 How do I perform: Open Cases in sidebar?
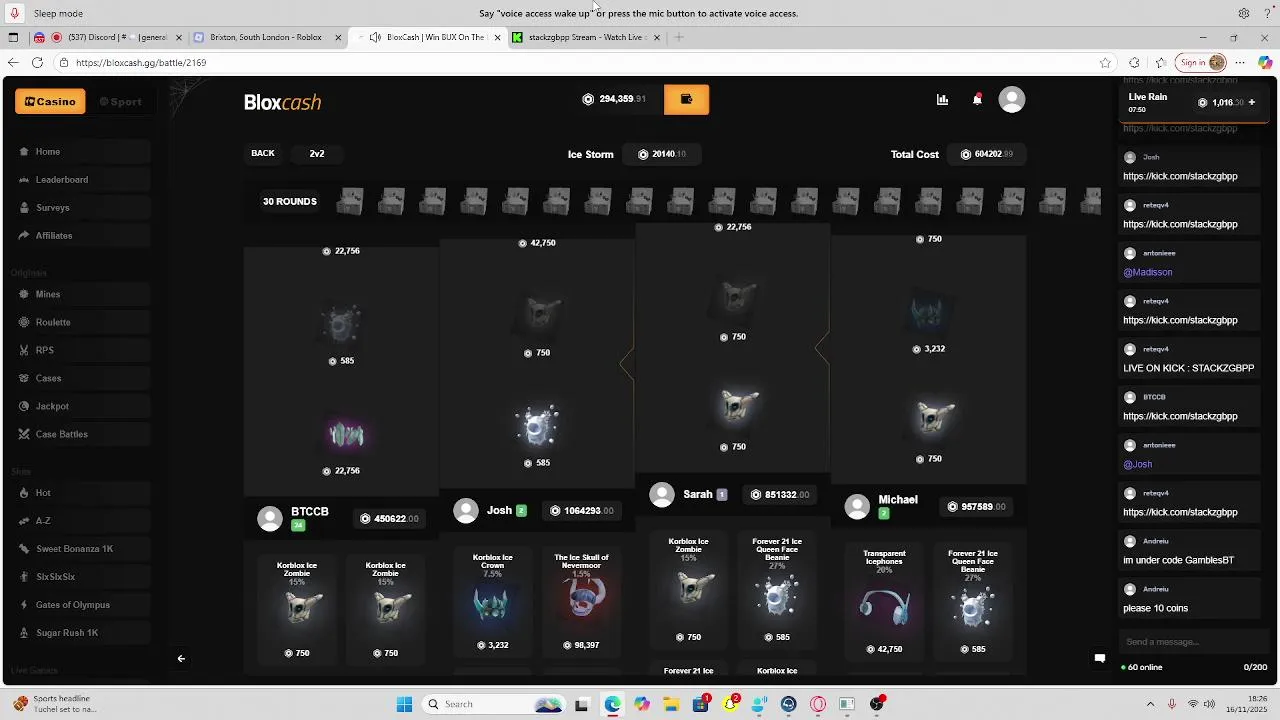pyautogui.click(x=82, y=378)
